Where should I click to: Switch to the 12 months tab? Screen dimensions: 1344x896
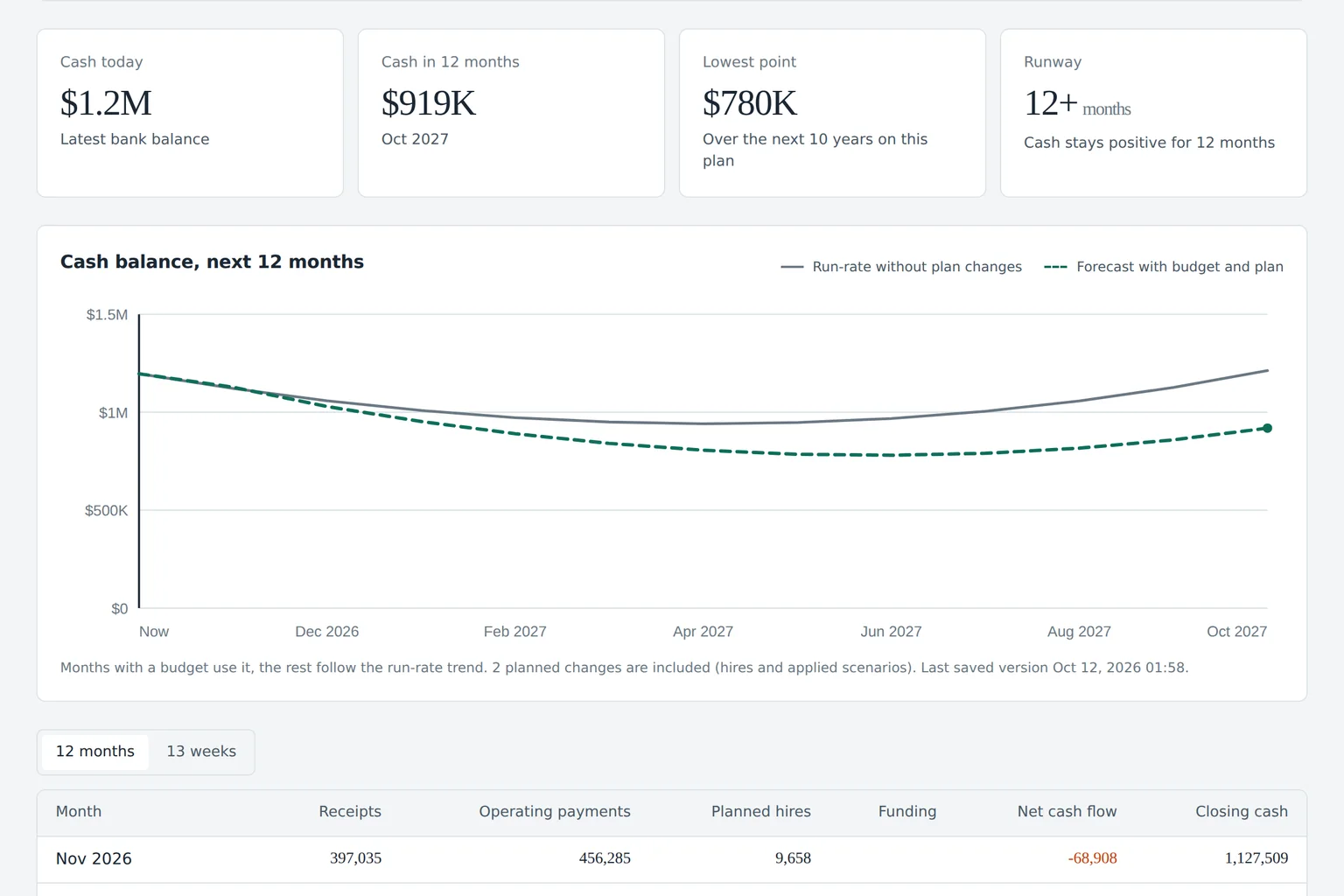coord(95,752)
